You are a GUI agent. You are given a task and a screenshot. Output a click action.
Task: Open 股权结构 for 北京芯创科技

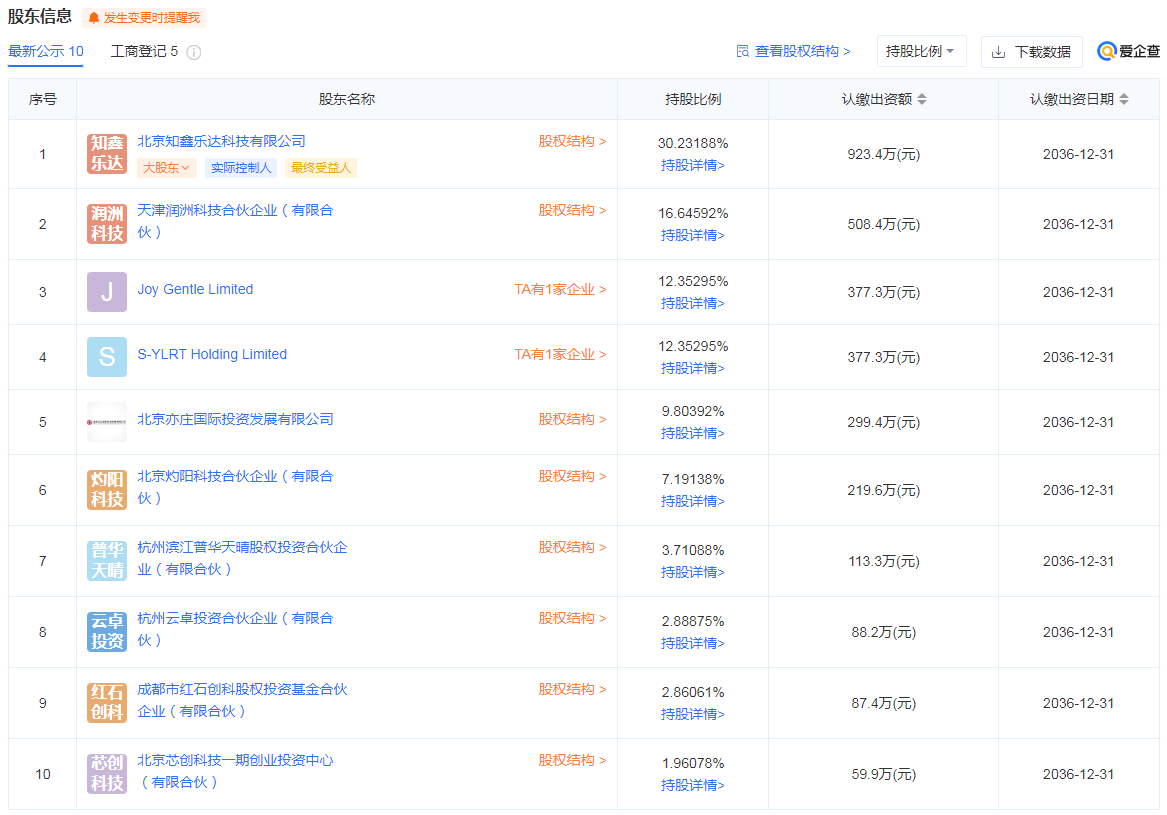572,760
